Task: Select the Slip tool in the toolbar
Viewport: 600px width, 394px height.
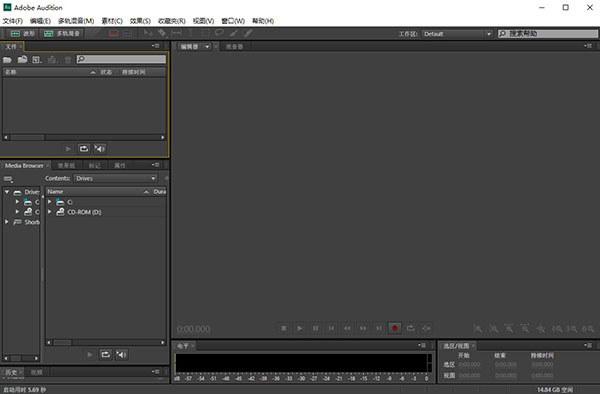Action: 176,34
